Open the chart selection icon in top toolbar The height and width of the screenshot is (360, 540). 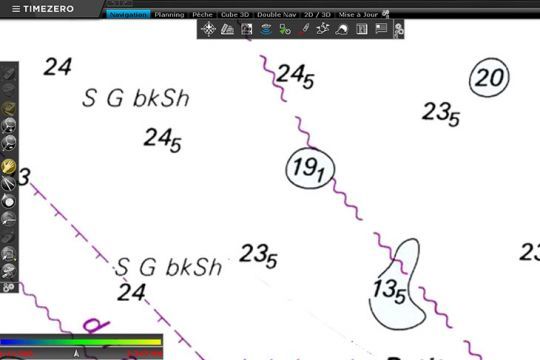227,29
